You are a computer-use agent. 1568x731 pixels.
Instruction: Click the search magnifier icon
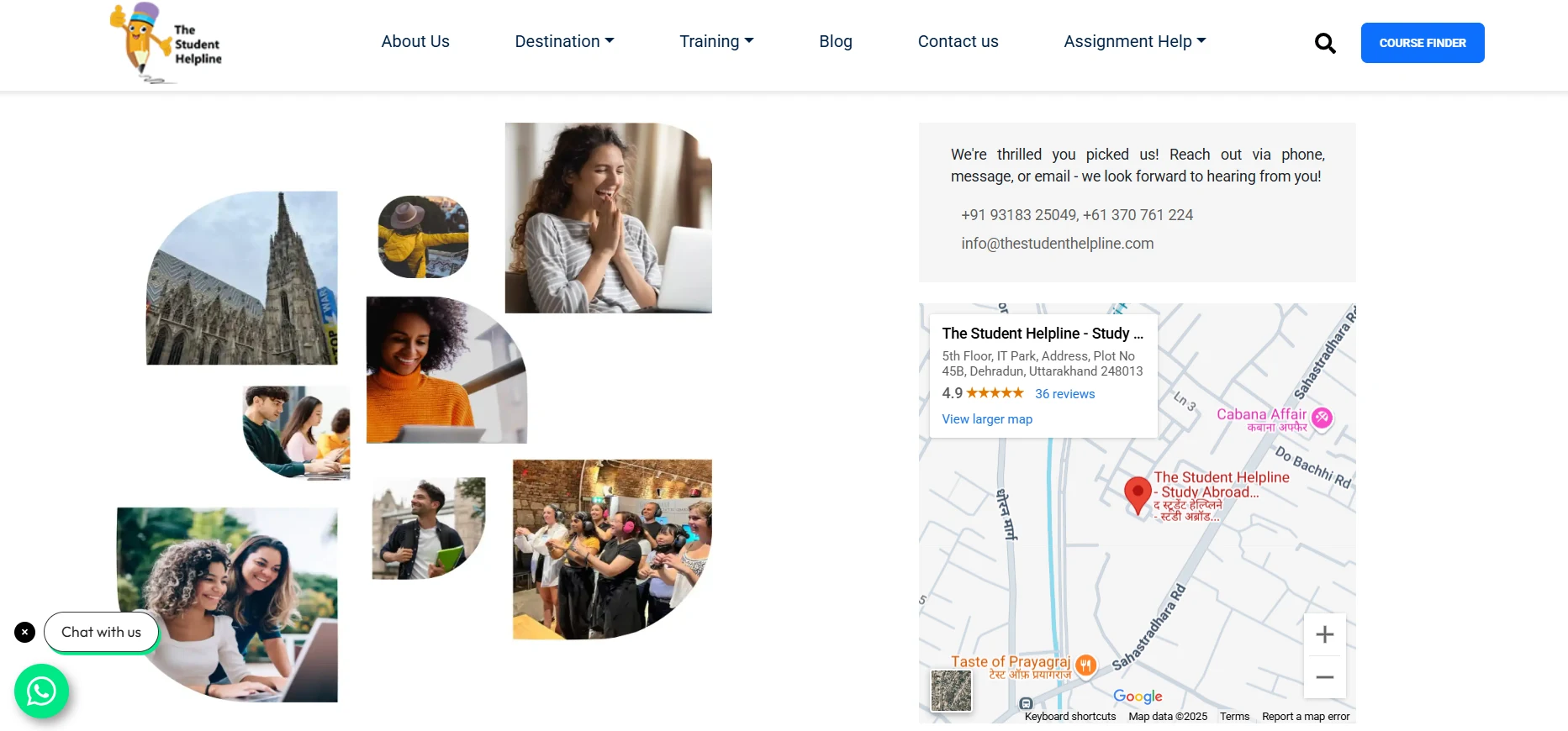1325,43
